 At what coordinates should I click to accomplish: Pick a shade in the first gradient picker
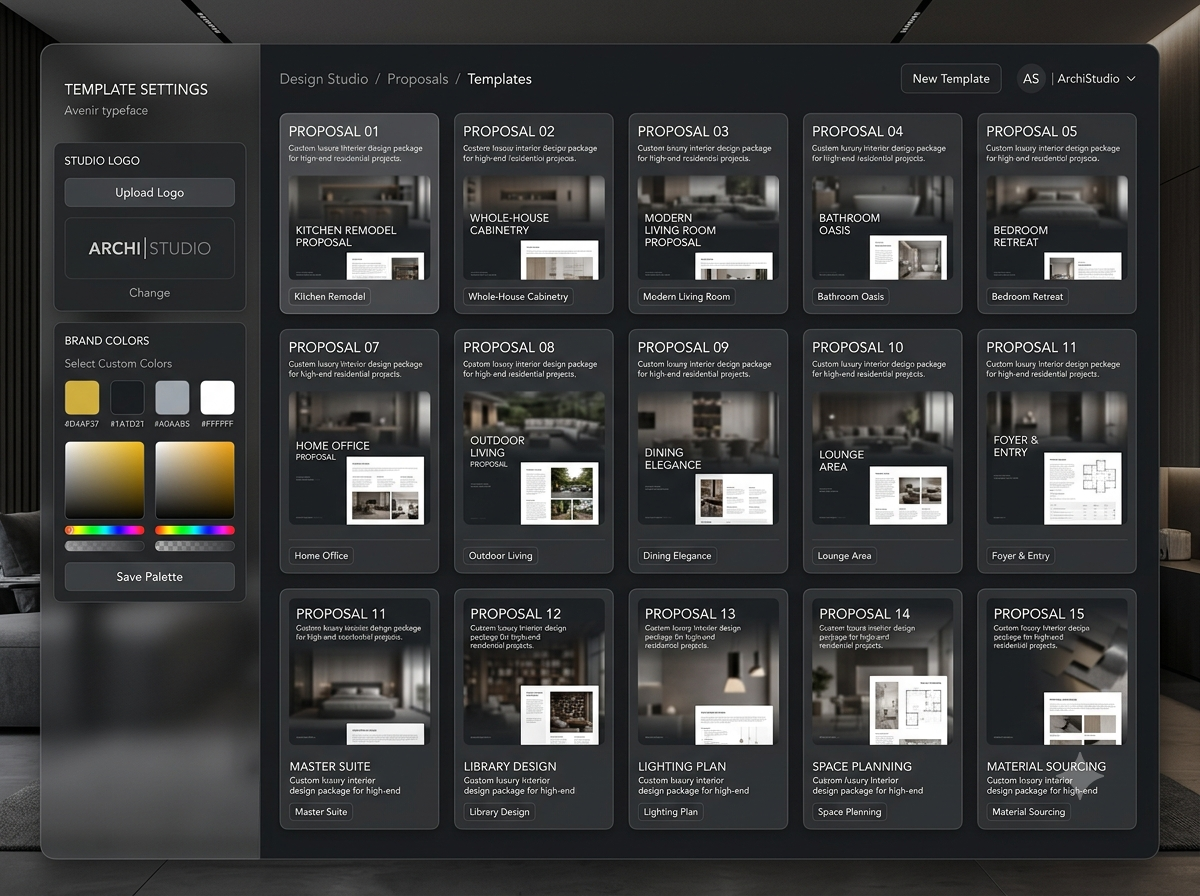pyautogui.click(x=104, y=479)
